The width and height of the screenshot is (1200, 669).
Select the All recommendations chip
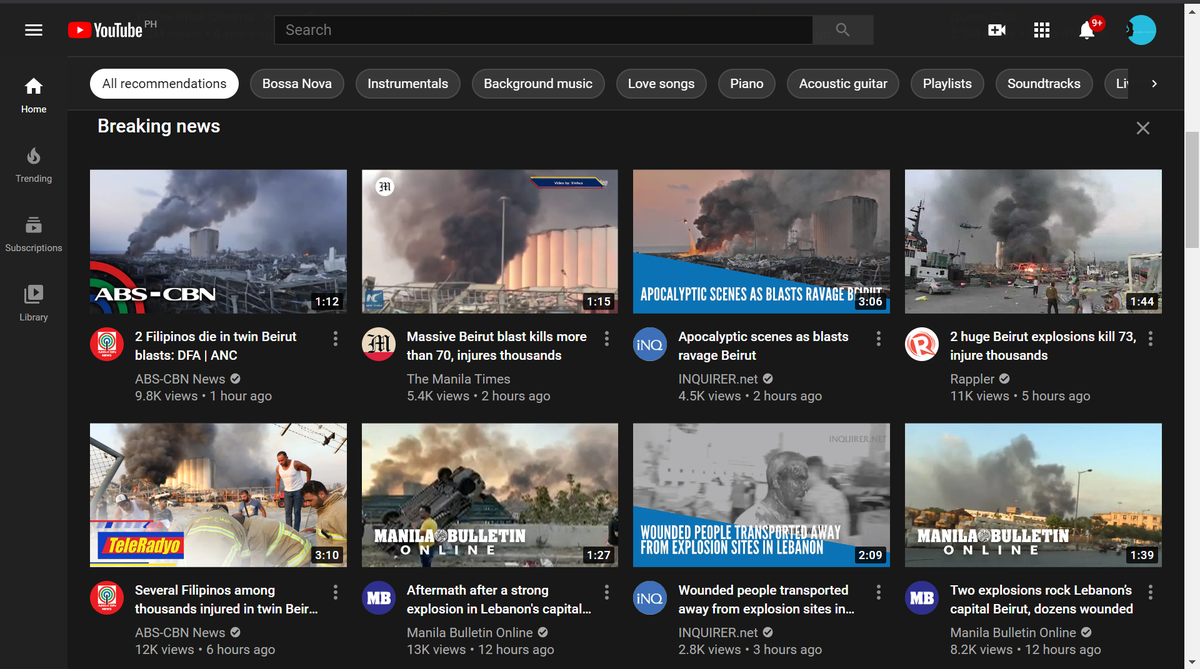click(164, 84)
